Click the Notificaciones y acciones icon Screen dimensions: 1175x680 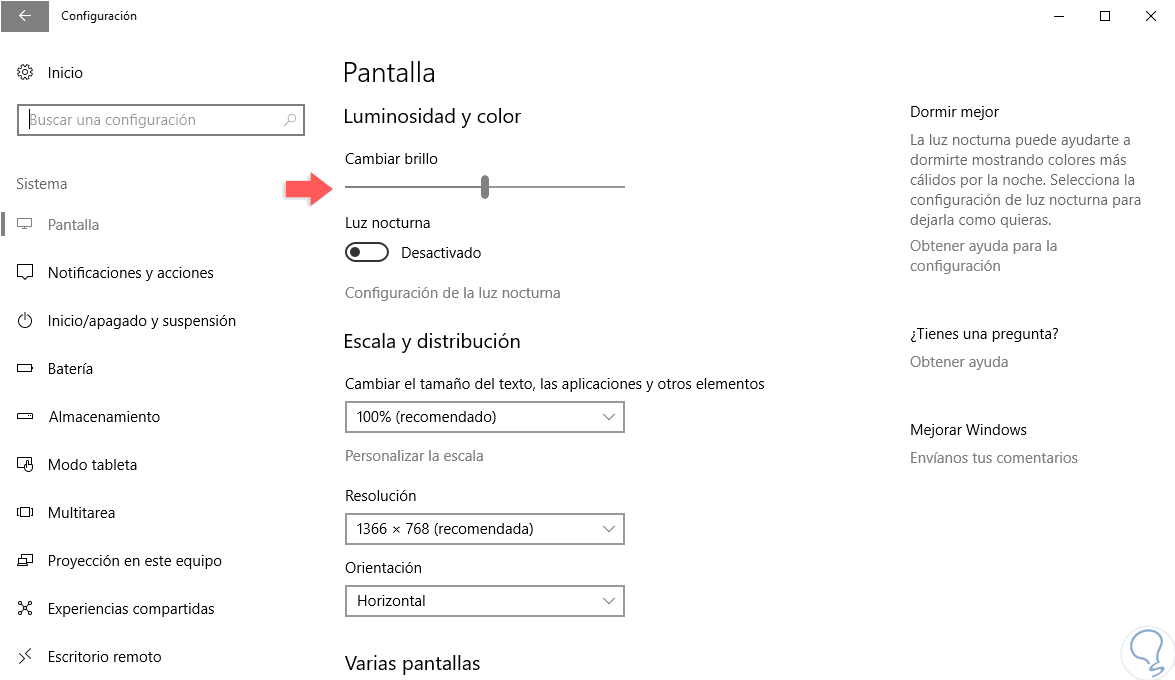[x=26, y=273]
